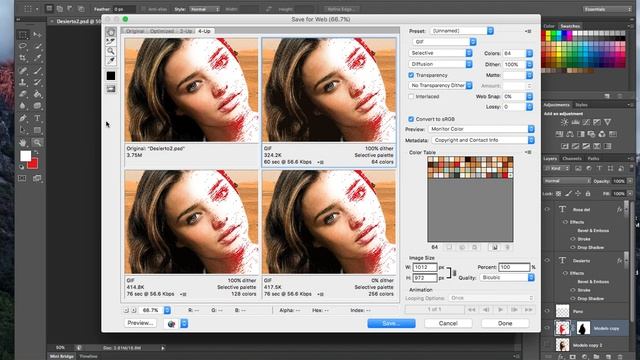Select the Lasso tool in Photoshop toolbar
This screenshot has width=640, height=360.
[x=23, y=46]
